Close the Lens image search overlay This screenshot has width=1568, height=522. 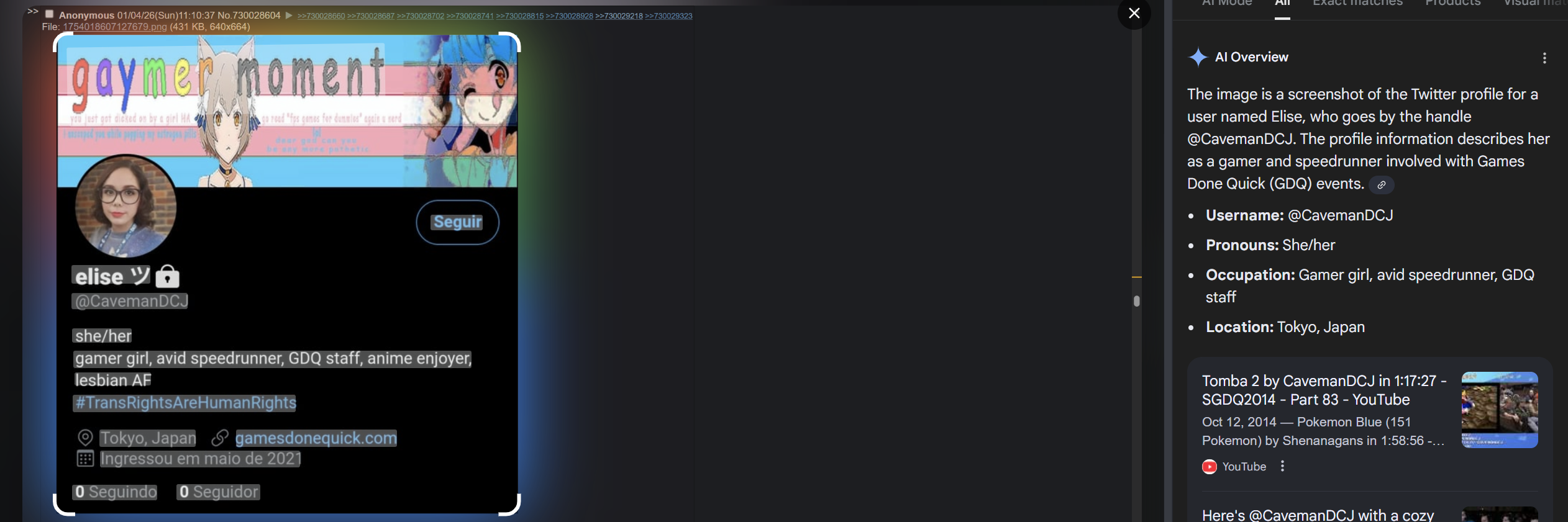(1134, 13)
